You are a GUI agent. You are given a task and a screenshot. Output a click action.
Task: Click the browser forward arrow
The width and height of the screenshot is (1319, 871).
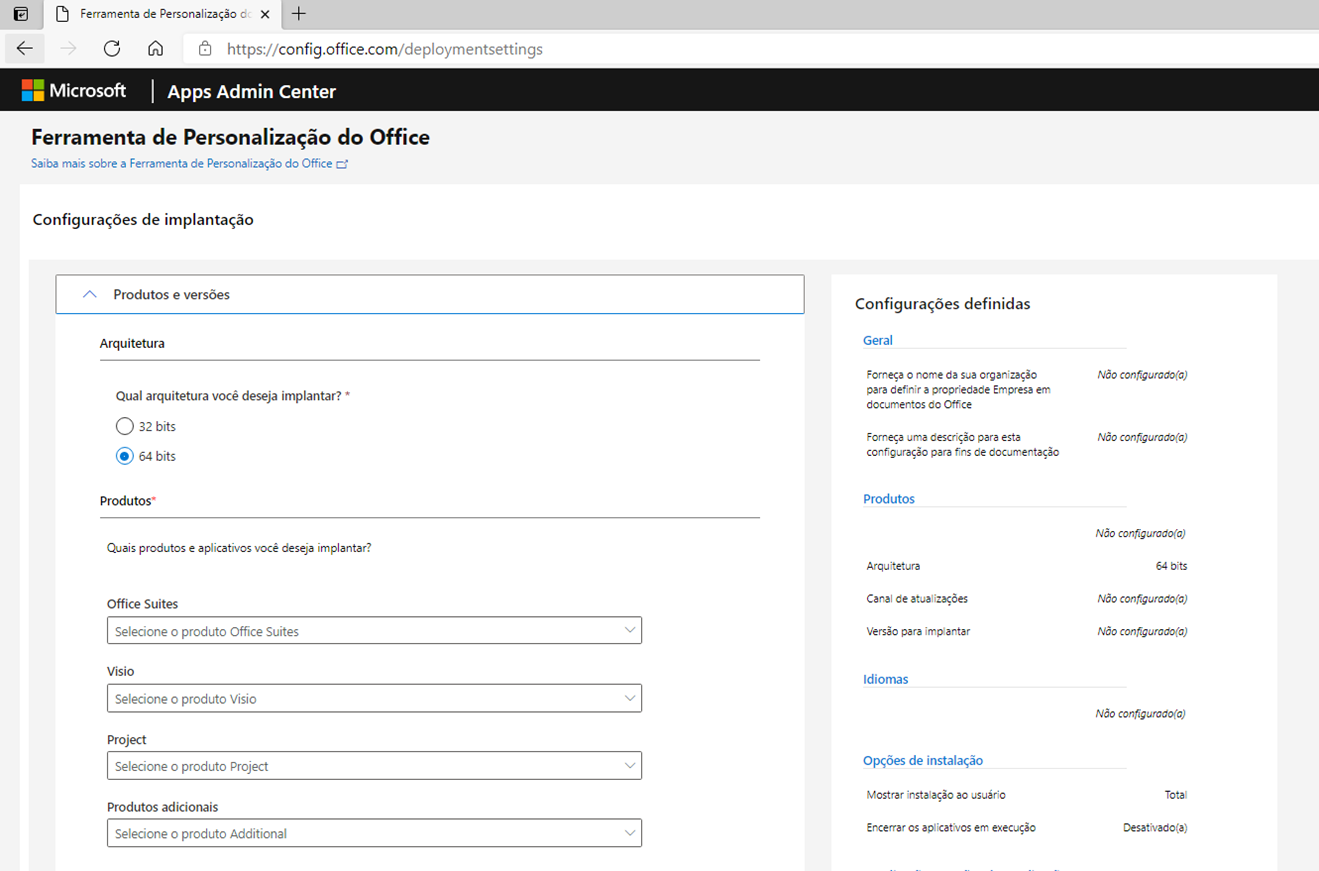tap(68, 48)
